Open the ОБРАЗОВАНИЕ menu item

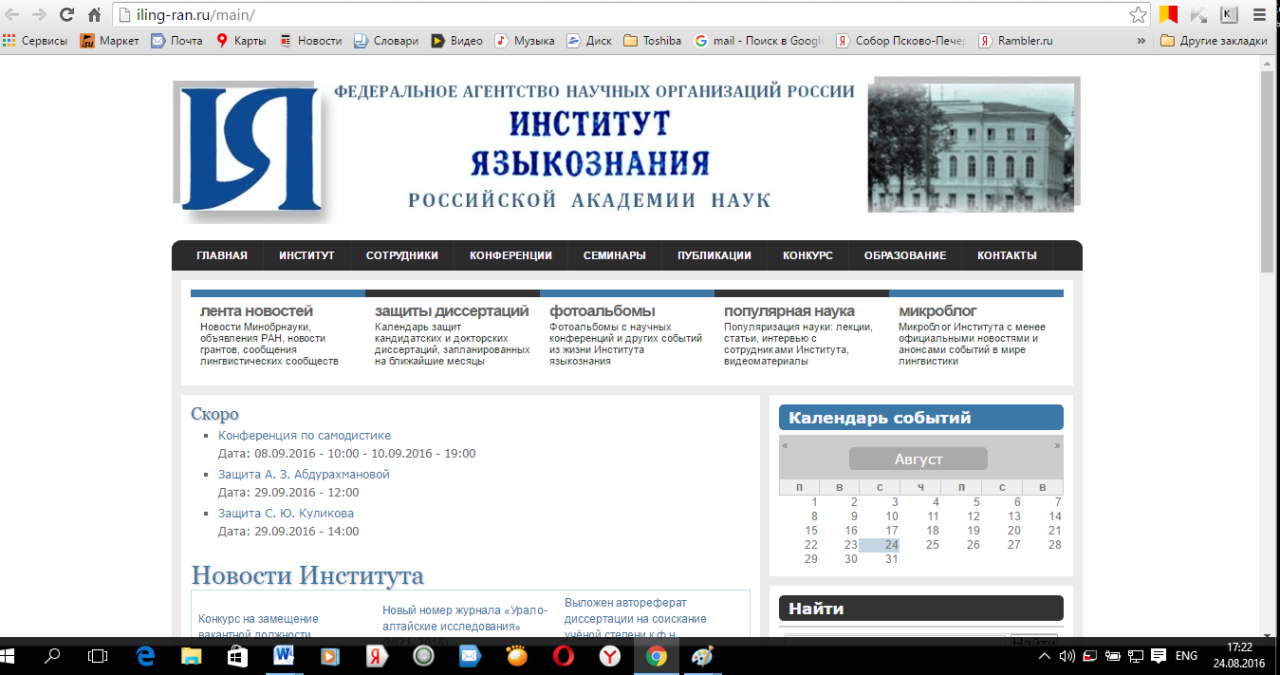pyautogui.click(x=905, y=255)
